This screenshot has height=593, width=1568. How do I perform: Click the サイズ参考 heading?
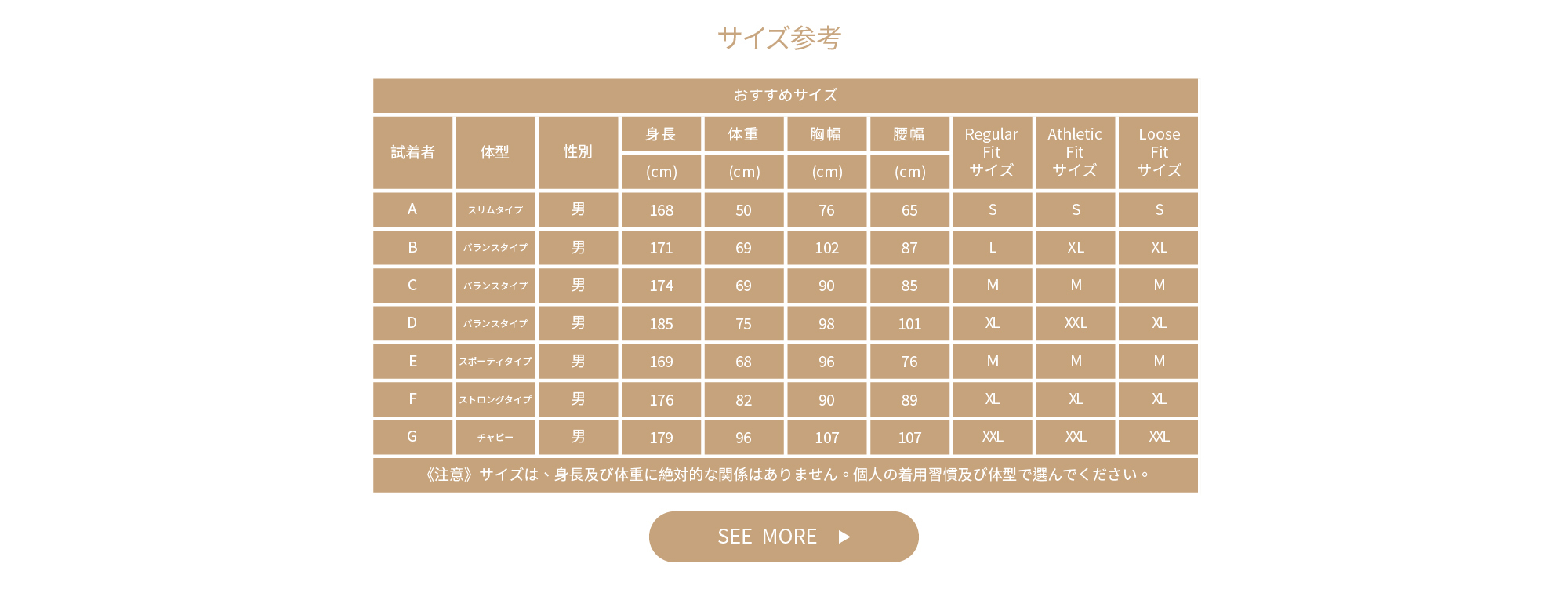(779, 37)
